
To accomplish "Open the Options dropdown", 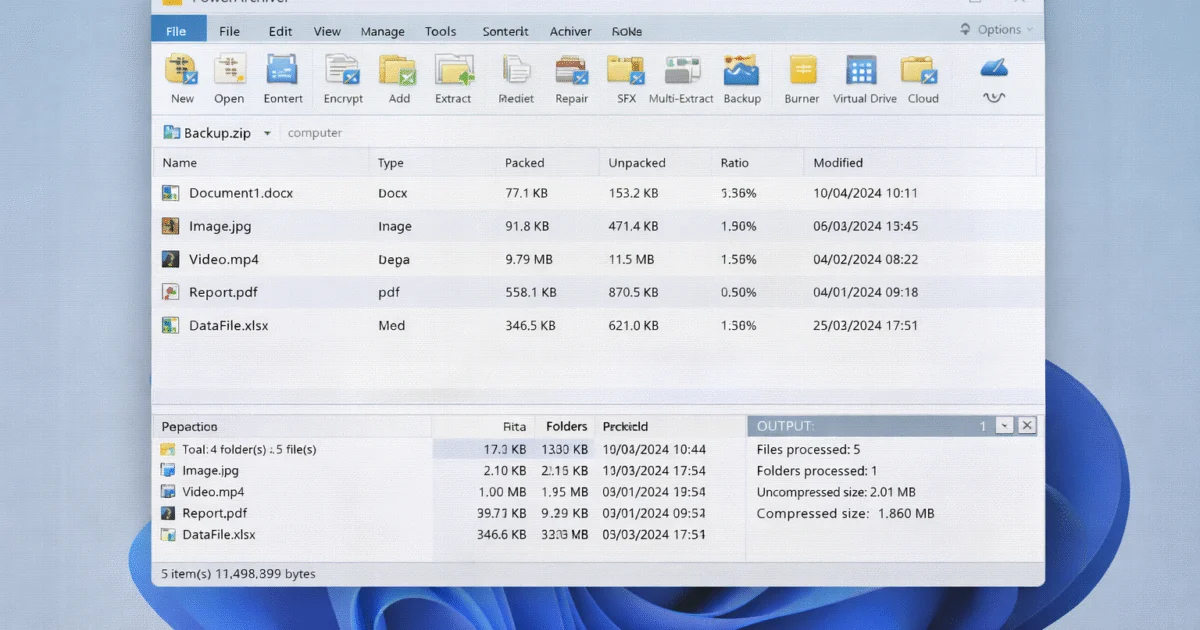I will 995,29.
